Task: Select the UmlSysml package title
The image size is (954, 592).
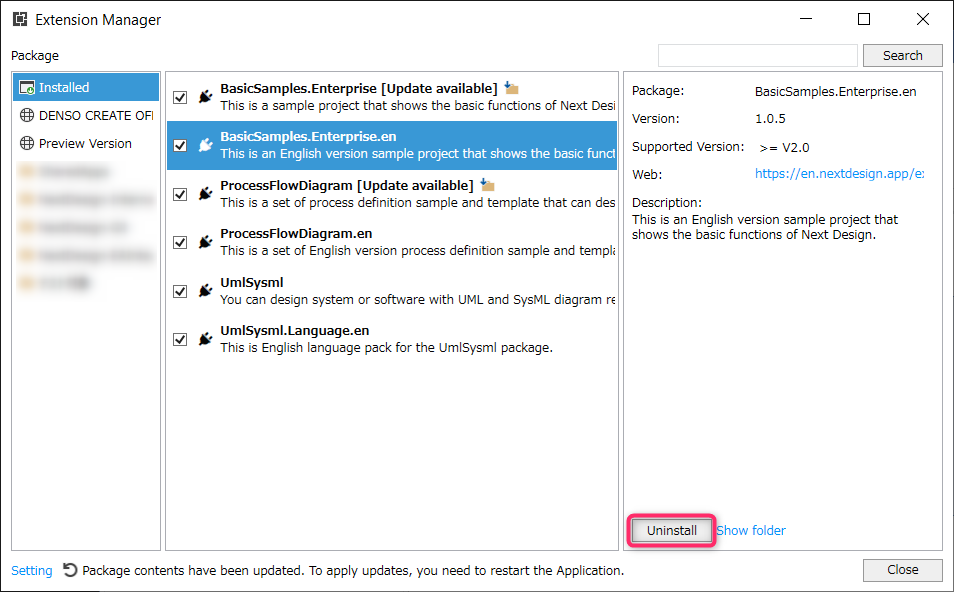Action: [252, 282]
